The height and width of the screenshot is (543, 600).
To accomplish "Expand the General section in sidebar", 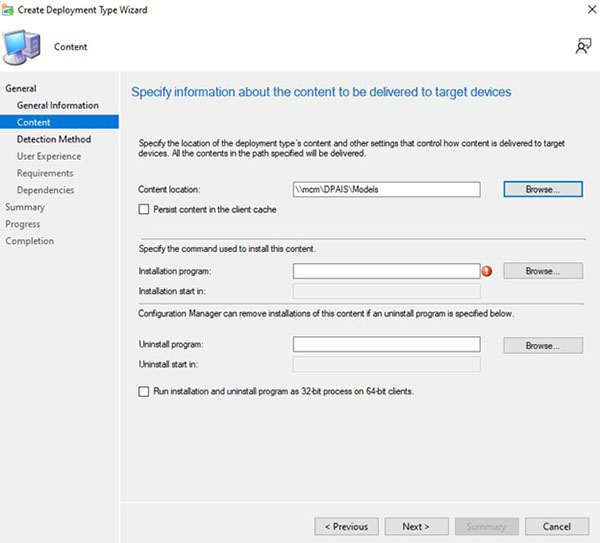I will click(21, 88).
